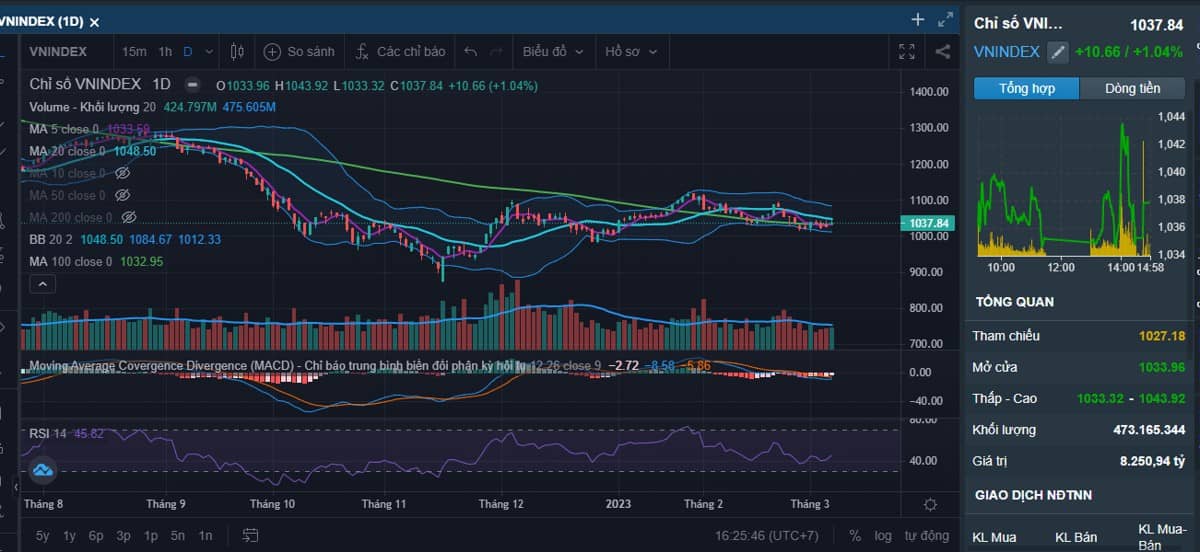
Task: Switch to the Tổng hợp tab
Action: [1027, 88]
